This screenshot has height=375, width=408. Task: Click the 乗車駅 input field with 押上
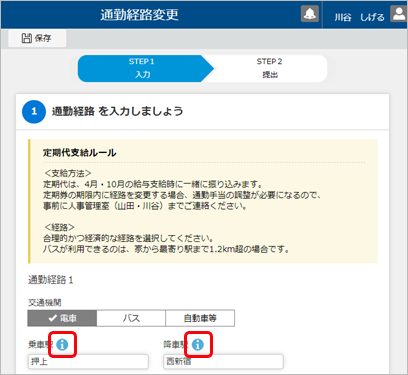point(88,362)
